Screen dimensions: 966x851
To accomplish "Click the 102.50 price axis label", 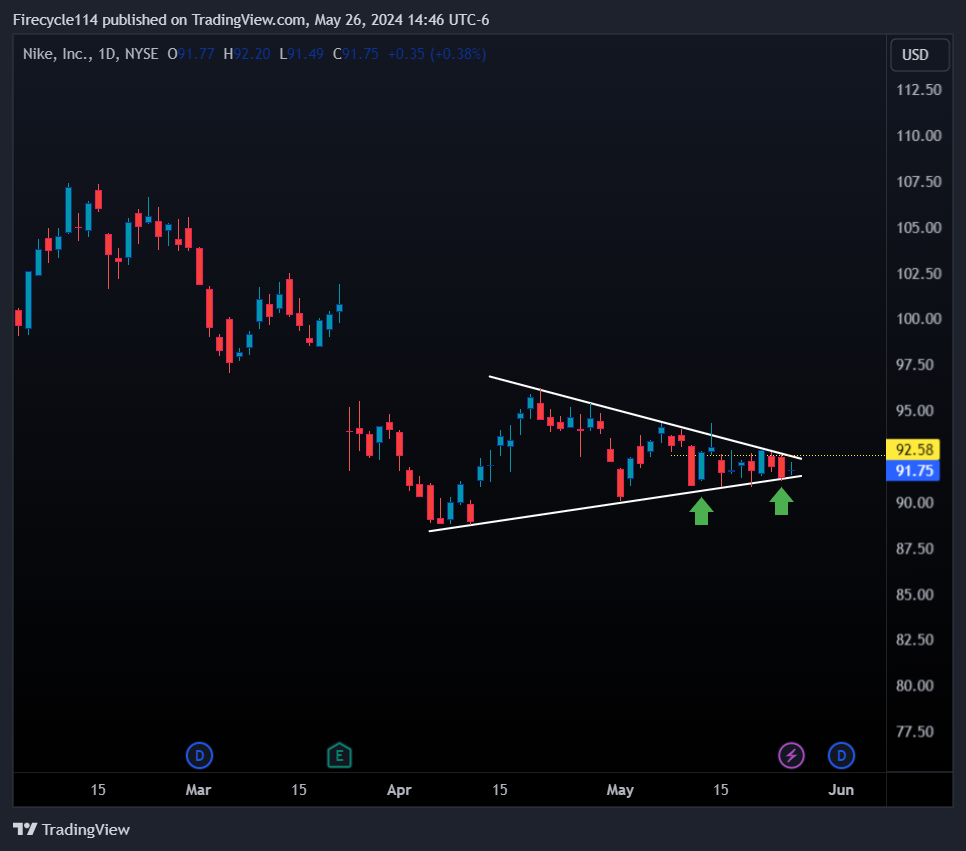I will coord(919,273).
